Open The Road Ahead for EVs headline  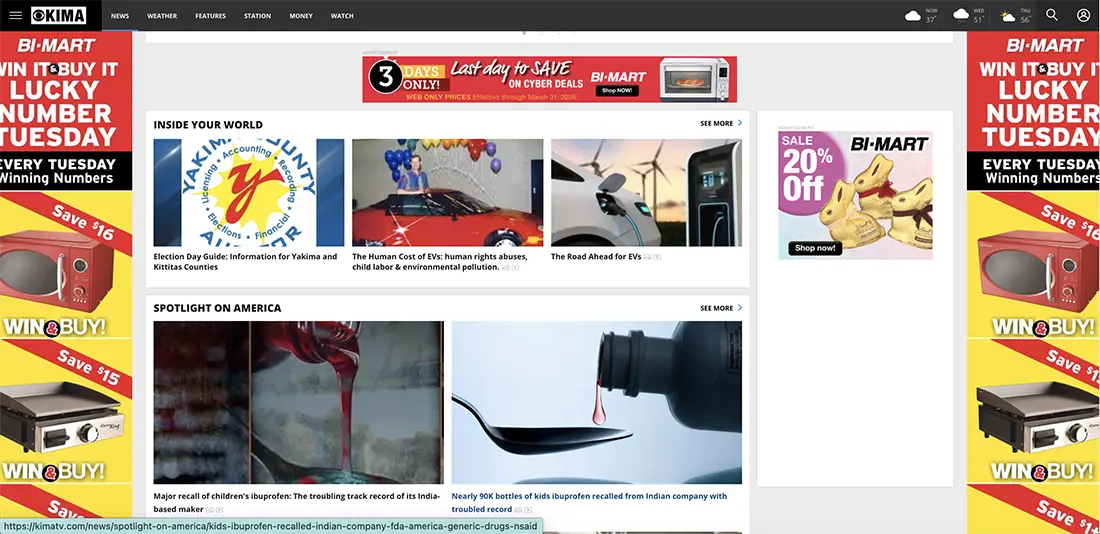coord(596,257)
